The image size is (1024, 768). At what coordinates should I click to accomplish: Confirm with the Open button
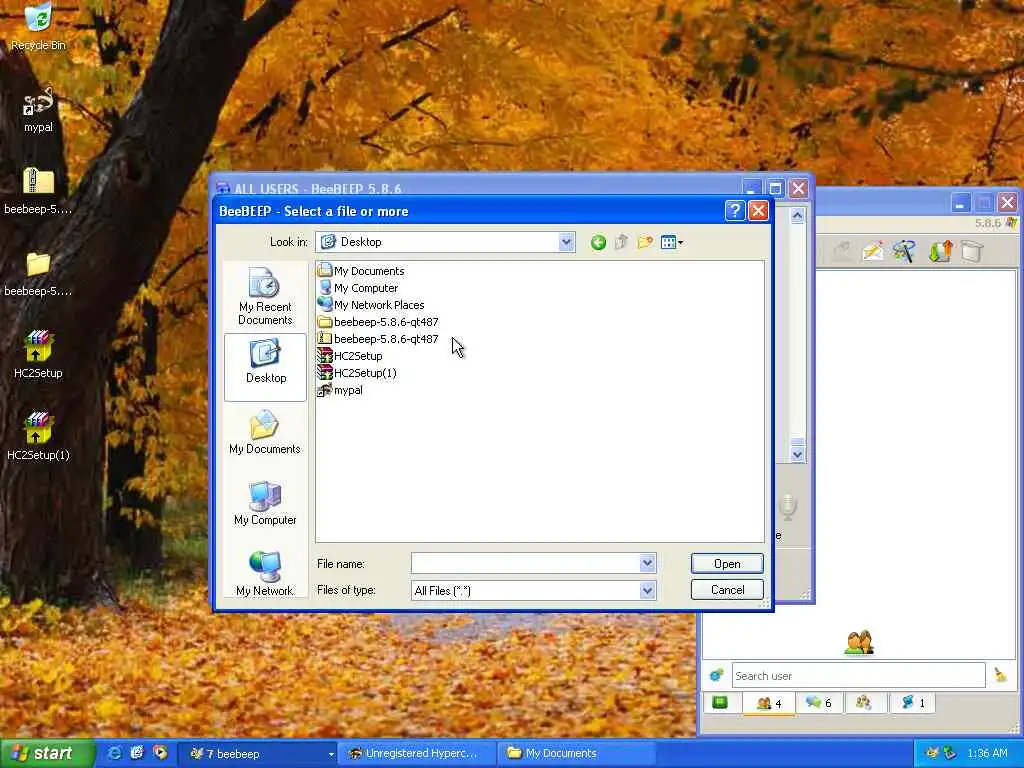click(727, 564)
